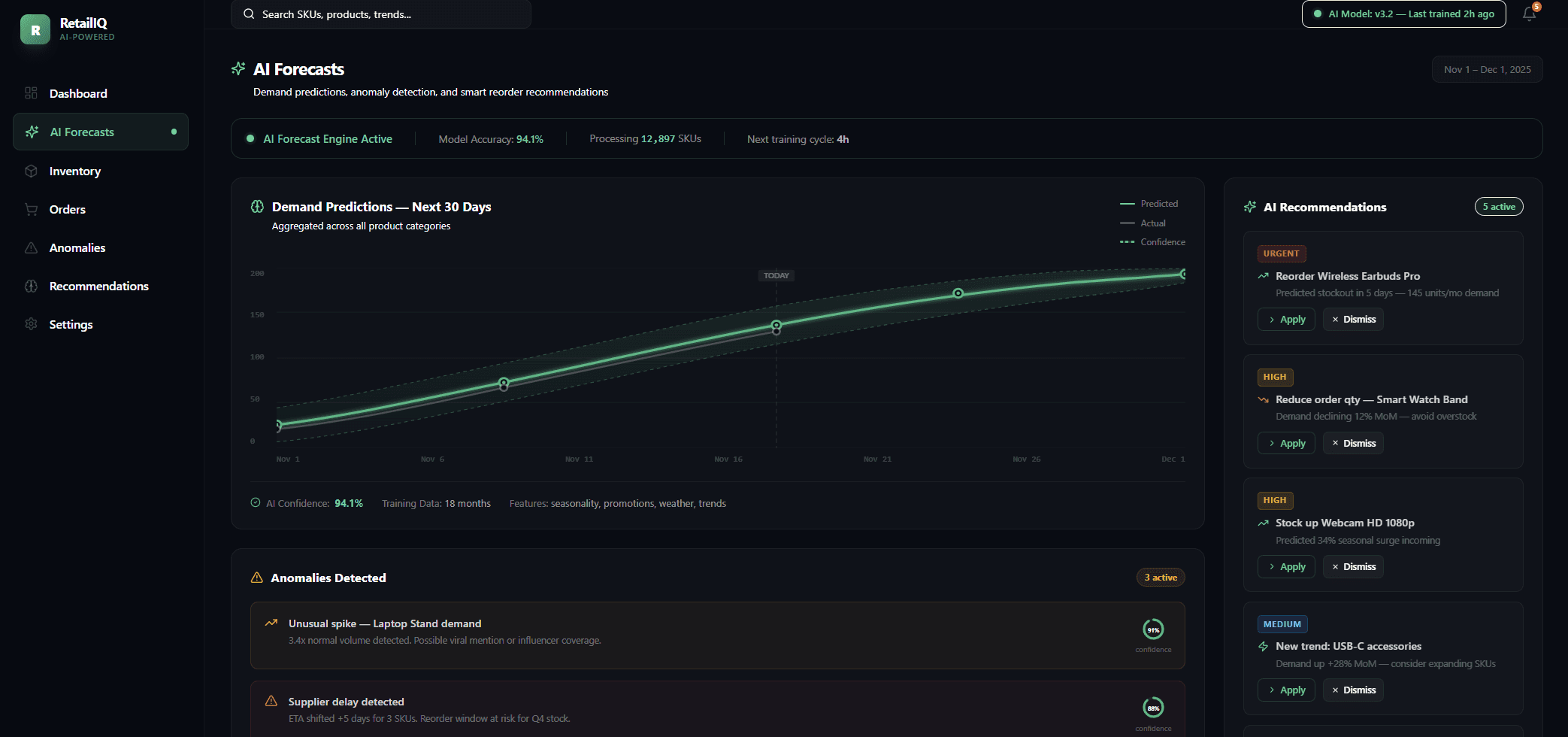Open Recommendations in the sidebar
This screenshot has height=737, width=1568.
pos(101,286)
